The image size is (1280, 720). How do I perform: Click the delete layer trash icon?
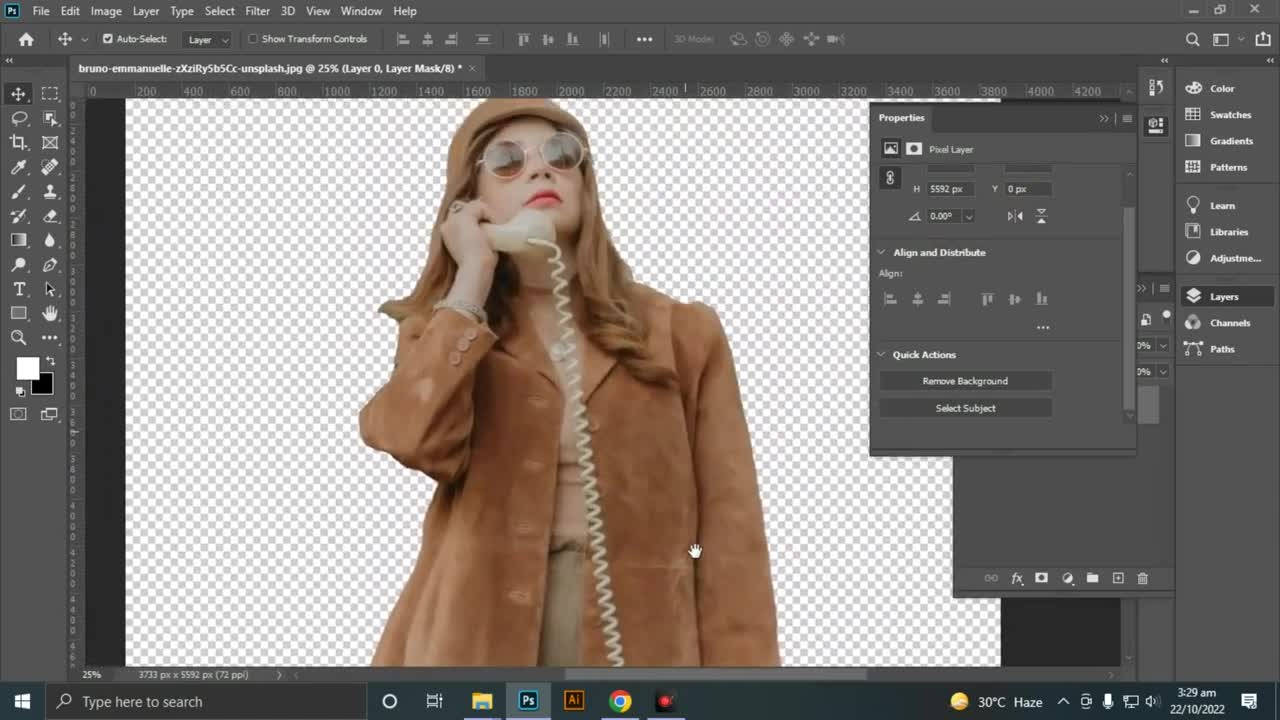pyautogui.click(x=1143, y=578)
